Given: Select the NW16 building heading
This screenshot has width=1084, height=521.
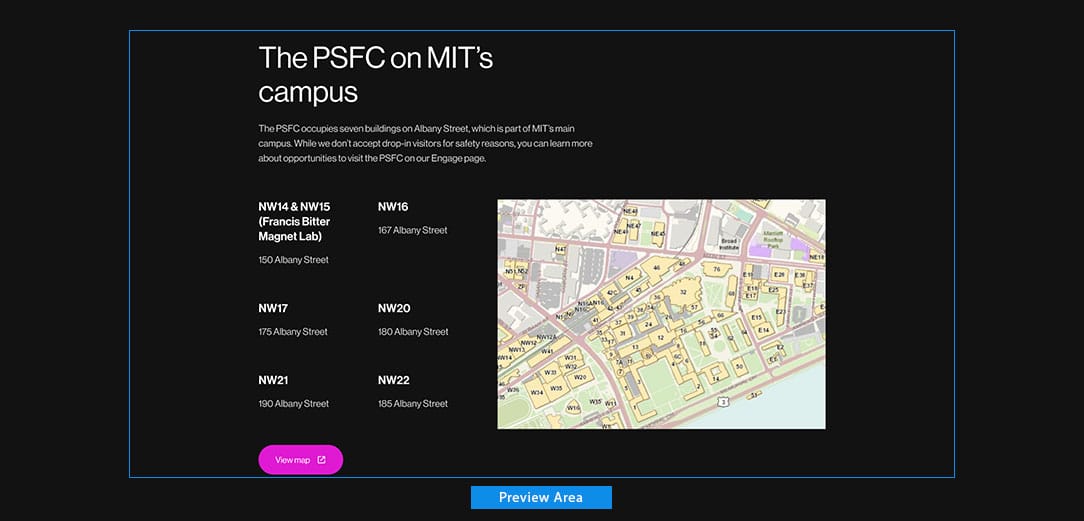Looking at the screenshot, I should 393,207.
